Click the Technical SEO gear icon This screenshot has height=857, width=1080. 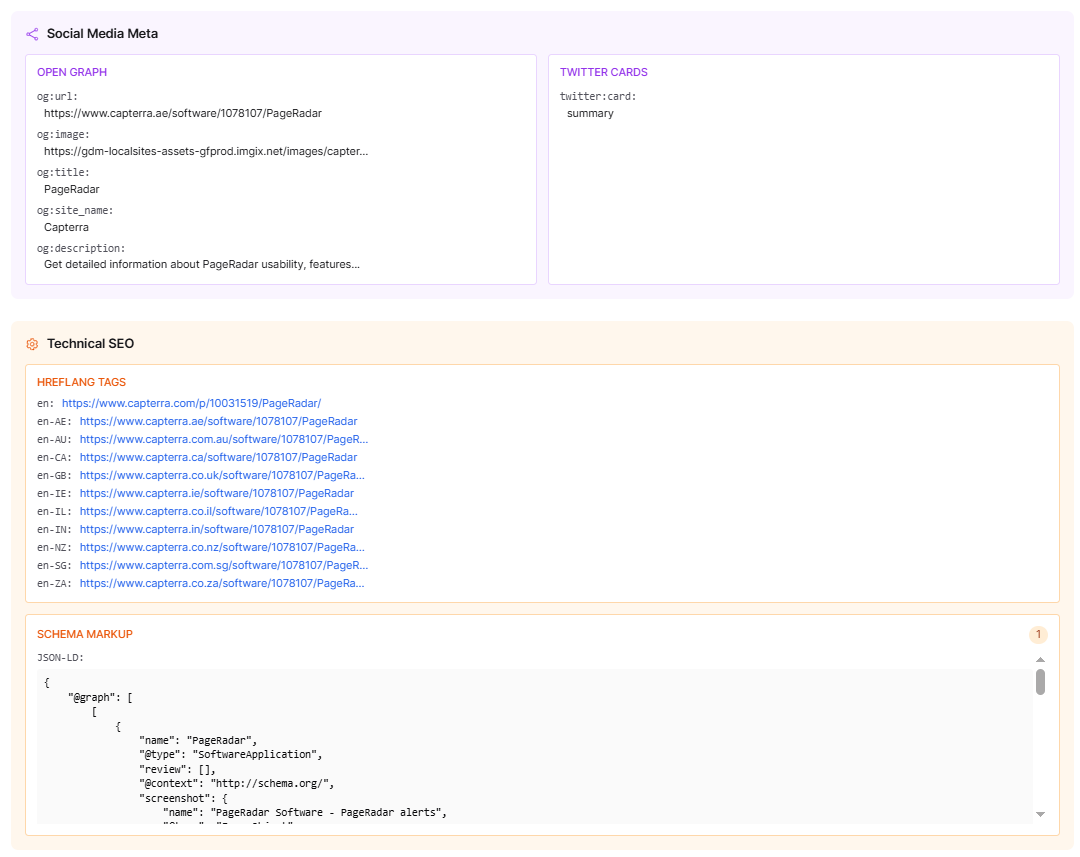click(x=32, y=344)
